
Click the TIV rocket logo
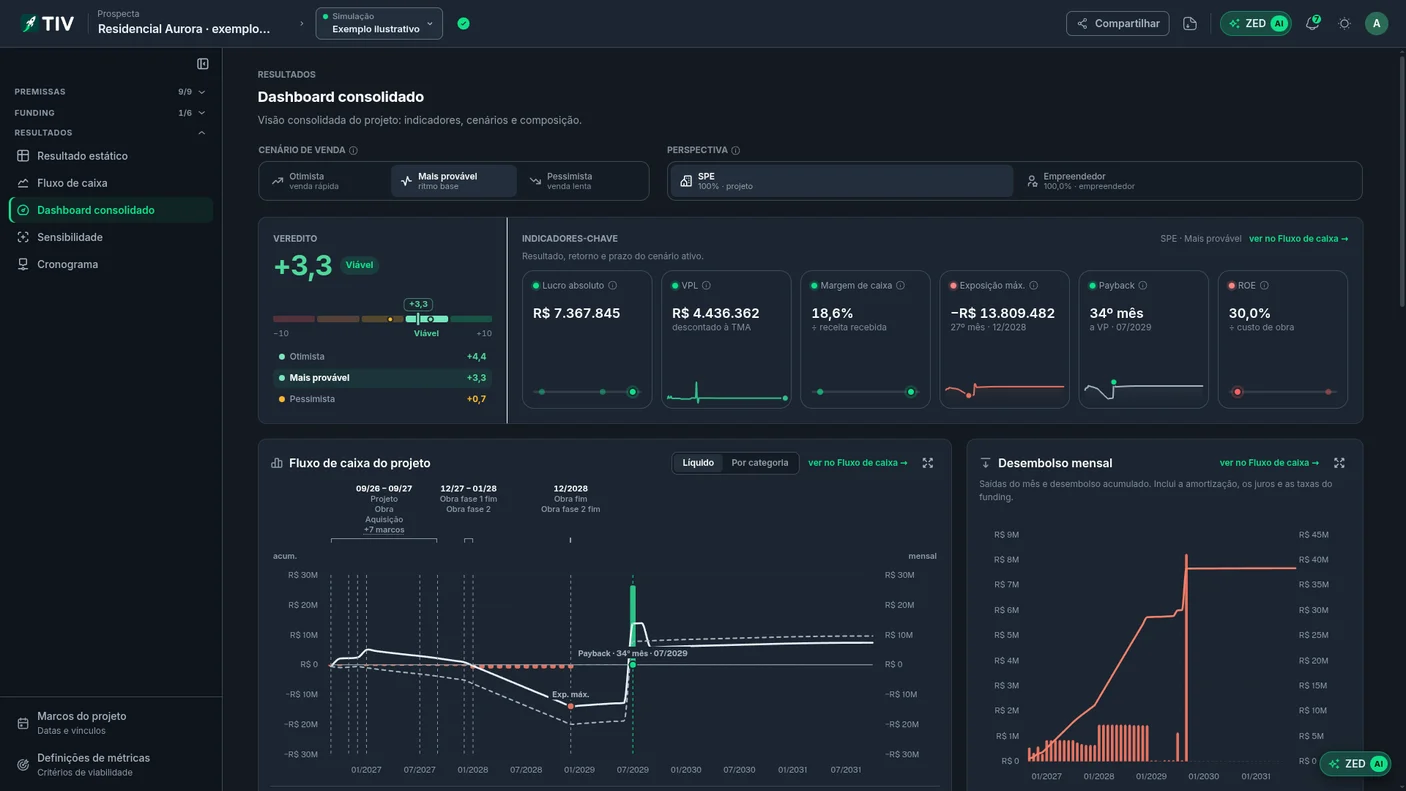[x=47, y=23]
